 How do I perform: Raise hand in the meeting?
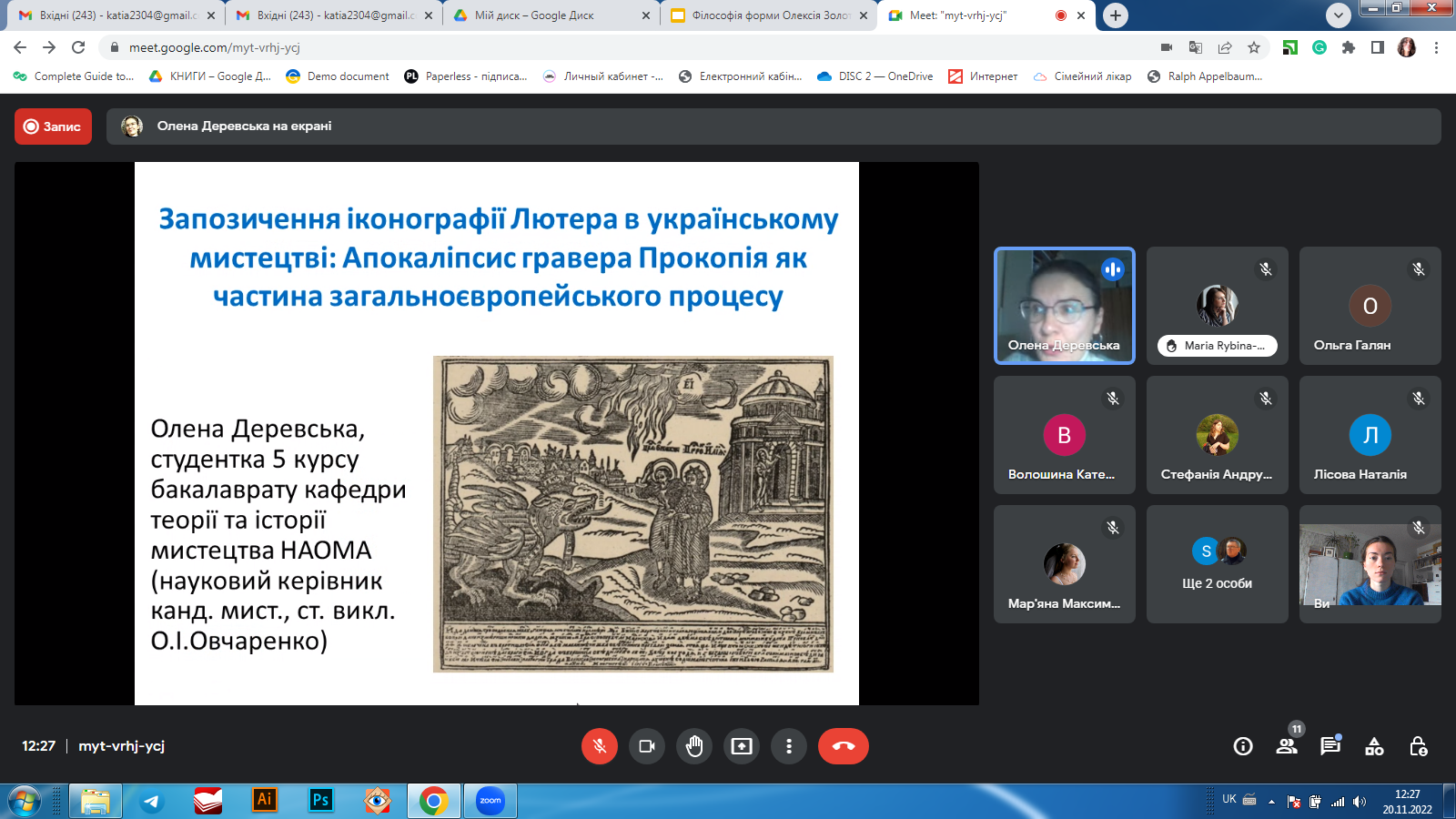tap(694, 746)
